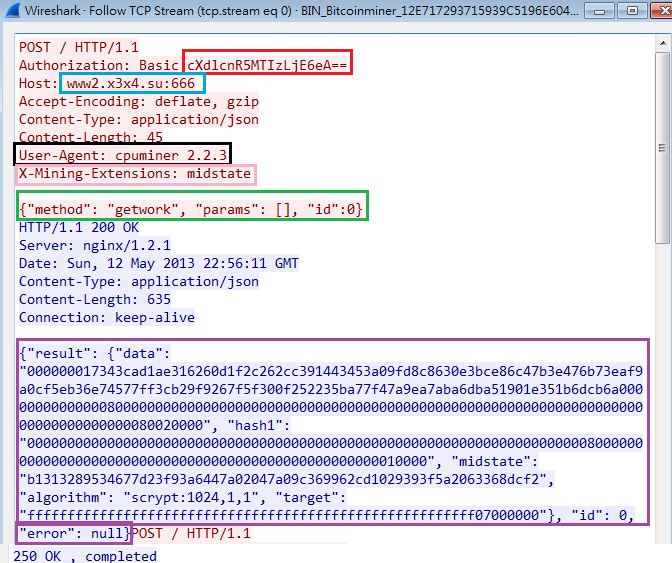Click the getwork JSON request line
This screenshot has height=563, width=672.
coord(191,210)
